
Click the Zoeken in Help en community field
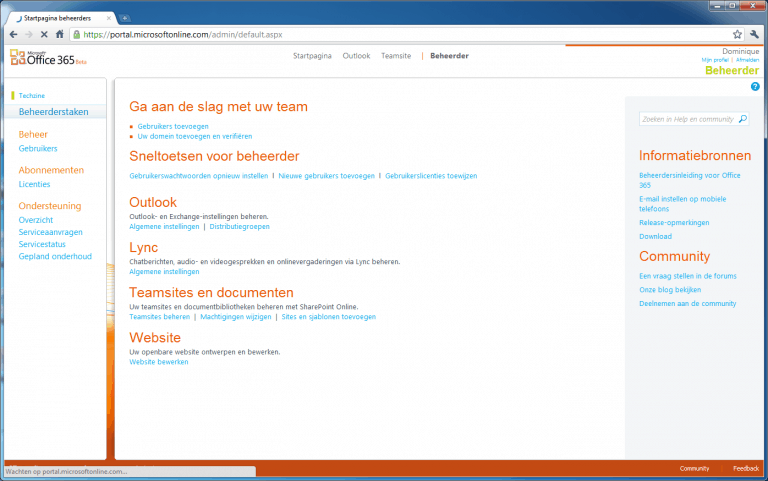coord(688,119)
